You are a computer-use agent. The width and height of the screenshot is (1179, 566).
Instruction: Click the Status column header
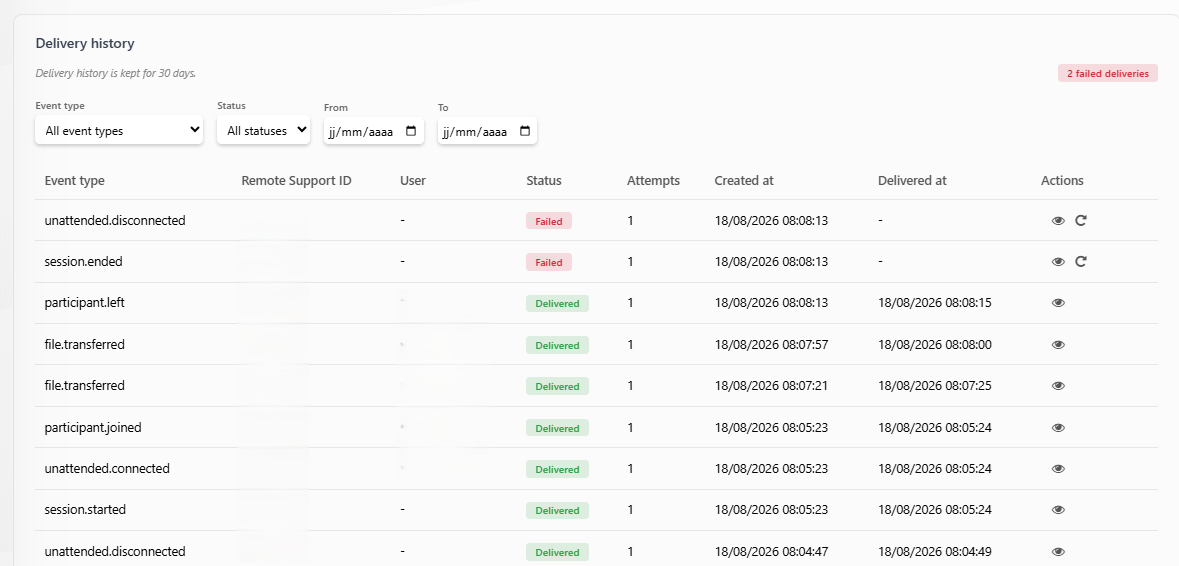tap(544, 180)
